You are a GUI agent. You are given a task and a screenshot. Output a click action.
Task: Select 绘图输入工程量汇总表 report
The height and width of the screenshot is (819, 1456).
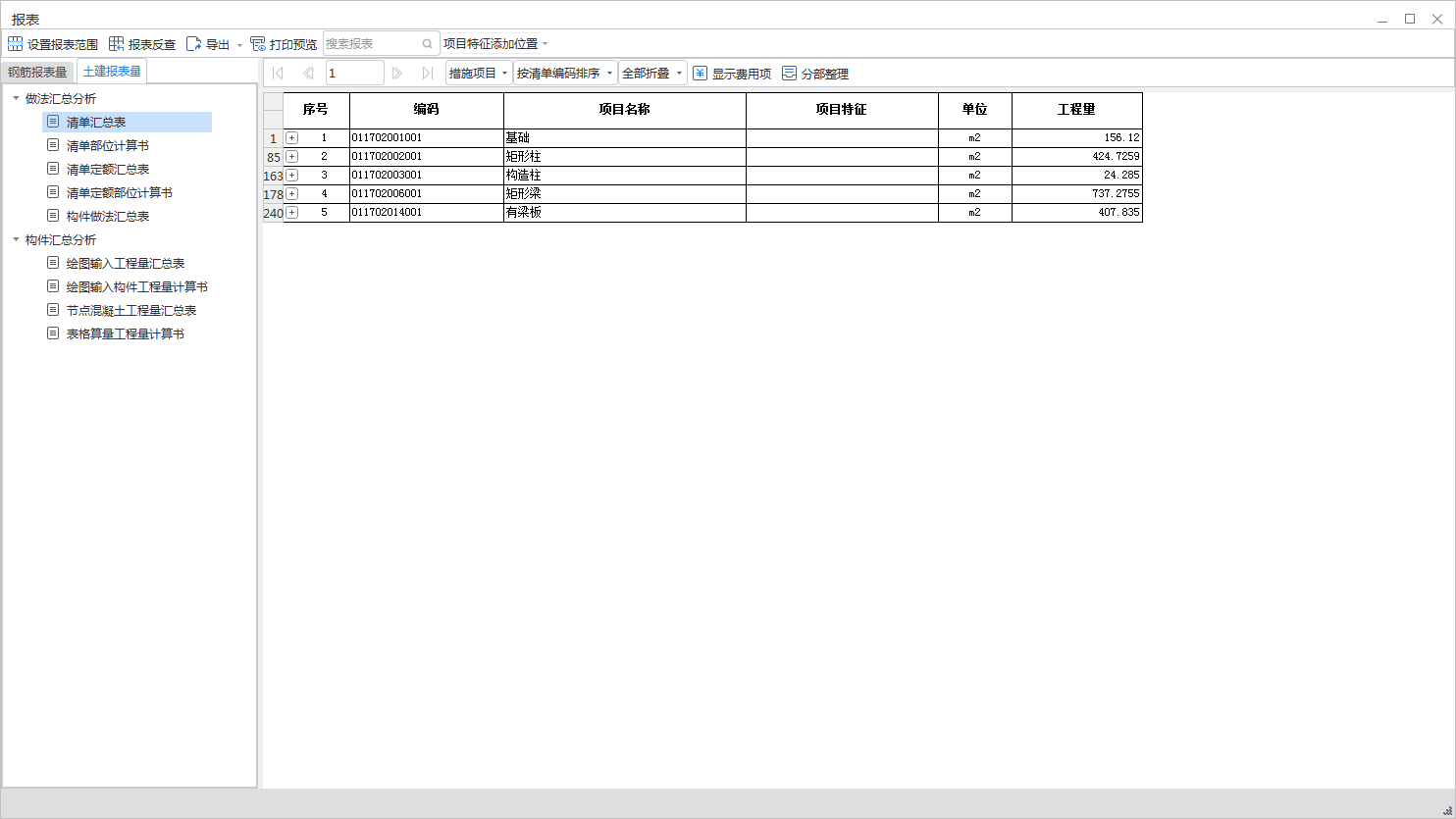125,263
